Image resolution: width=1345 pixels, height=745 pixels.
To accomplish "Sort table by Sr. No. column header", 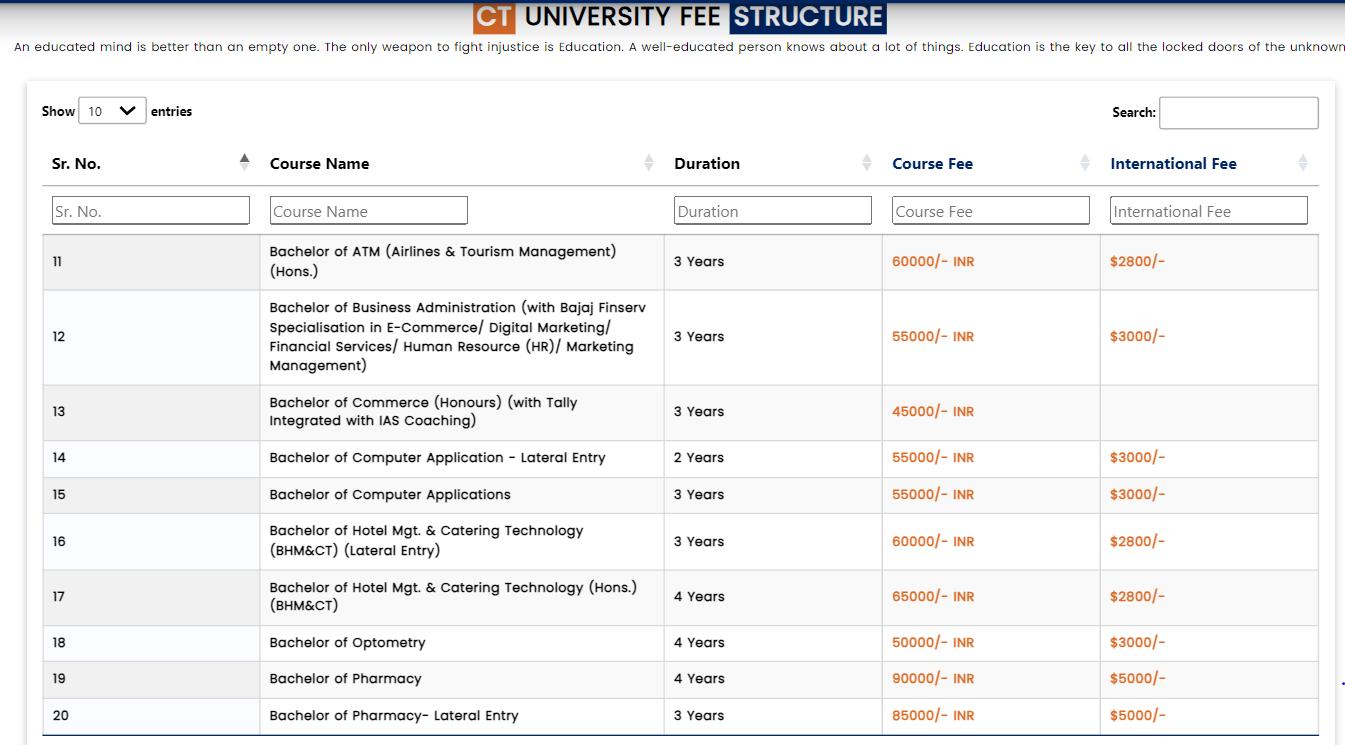I will tap(150, 163).
